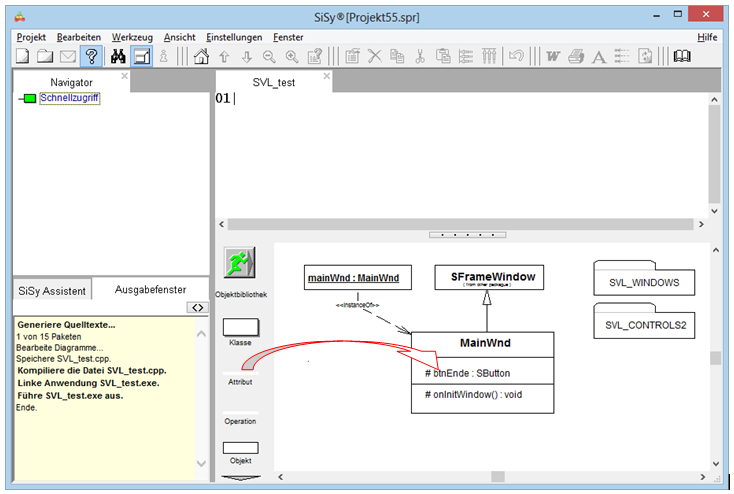The image size is (734, 494).
Task: Switch to the SiSy Assistent tab
Action: coord(52,290)
